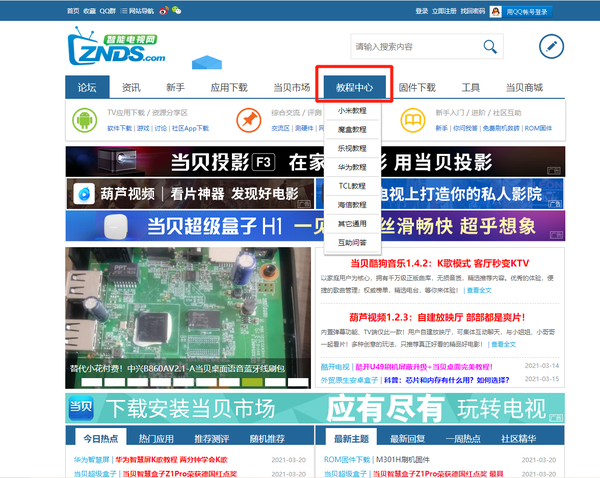Open the 资讯 navigation tab
The image size is (600, 478).
point(131,87)
